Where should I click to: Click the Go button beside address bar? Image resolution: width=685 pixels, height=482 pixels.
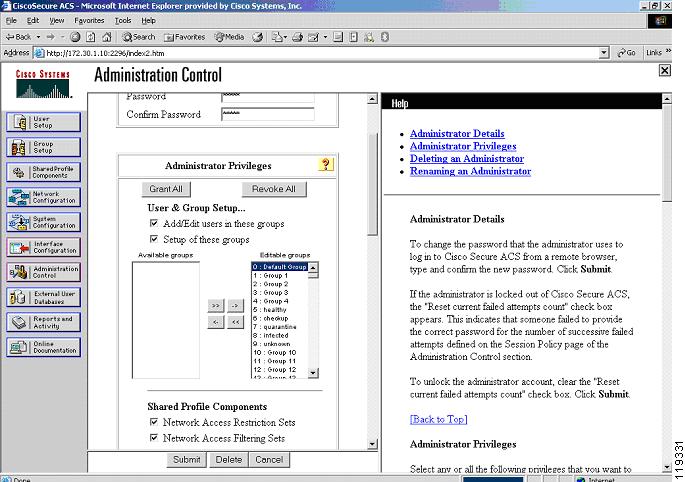tap(626, 53)
